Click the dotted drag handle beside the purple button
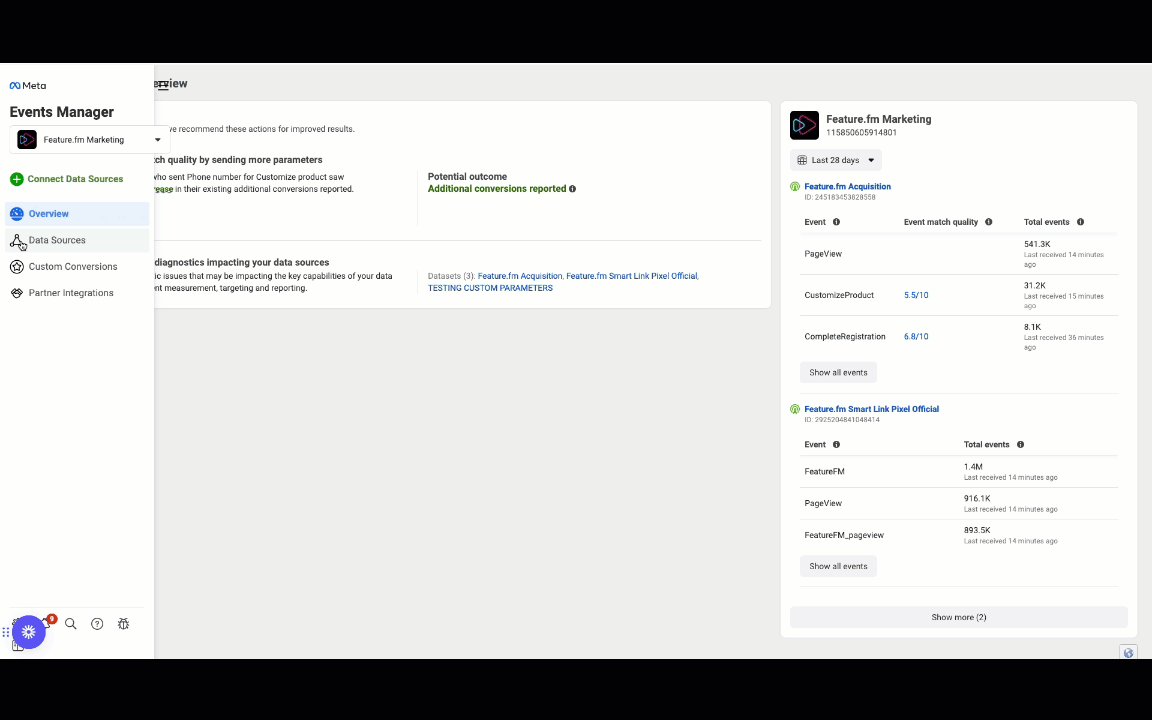The height and width of the screenshot is (720, 1152). (x=6, y=632)
